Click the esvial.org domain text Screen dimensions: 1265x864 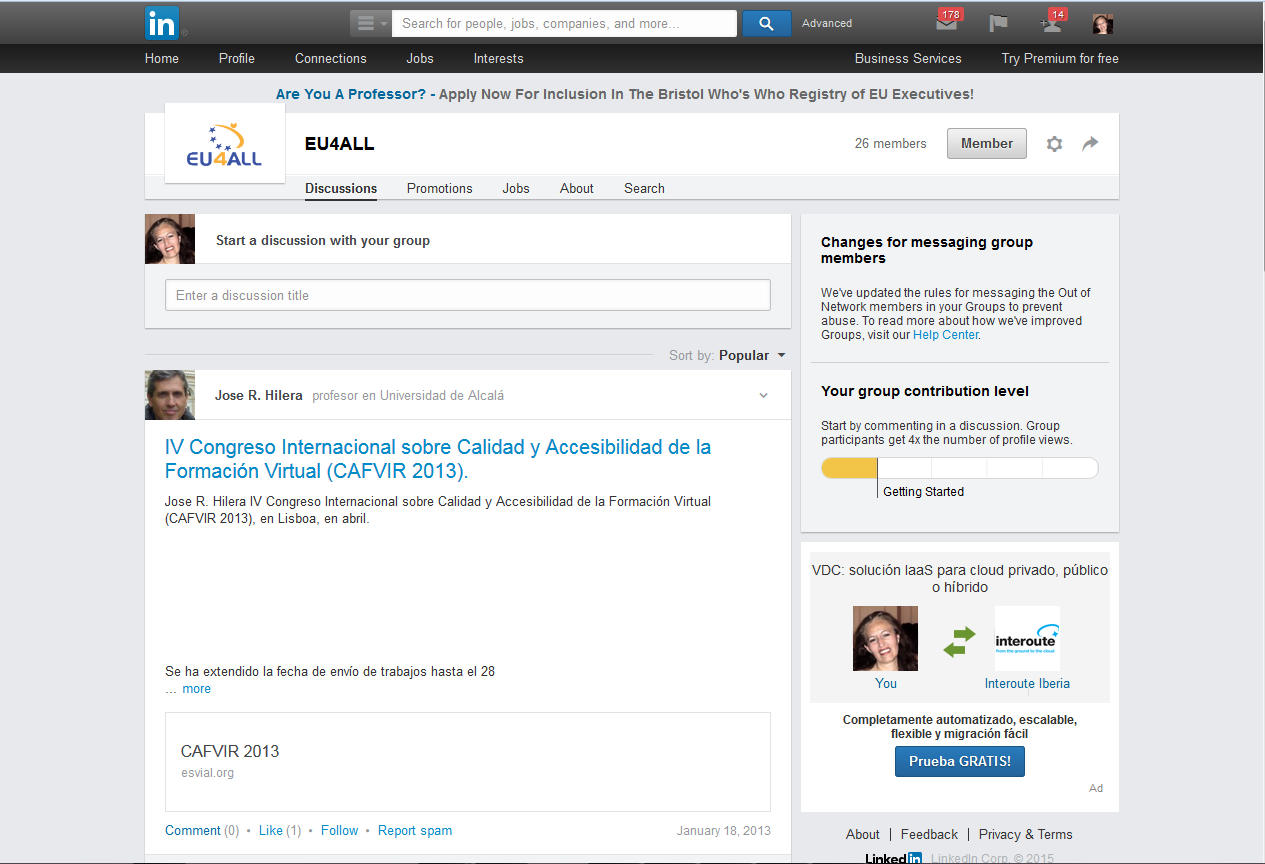pos(207,772)
